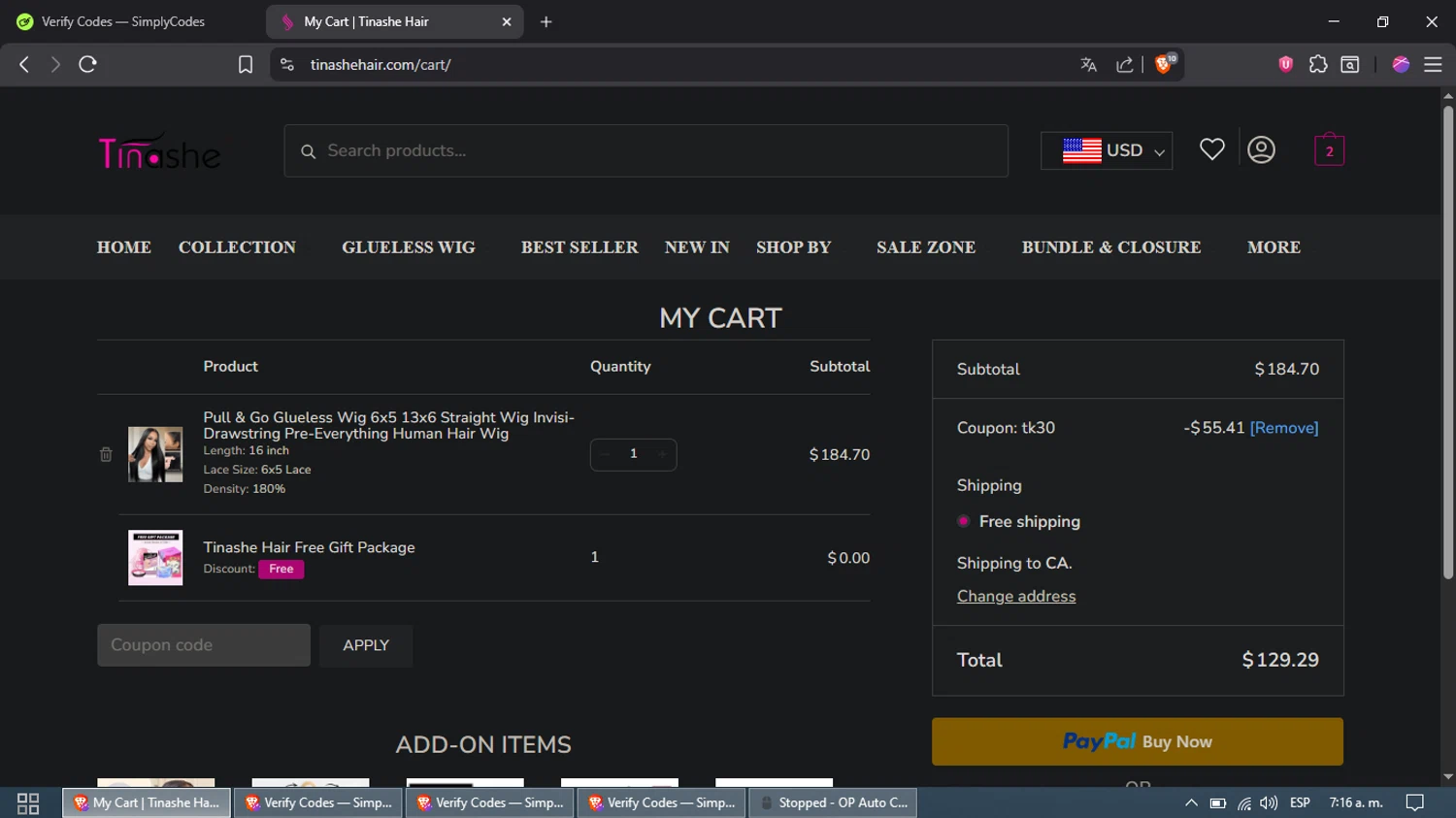Decrease wig quantity with minus button
The width and height of the screenshot is (1456, 818).
[x=606, y=454]
